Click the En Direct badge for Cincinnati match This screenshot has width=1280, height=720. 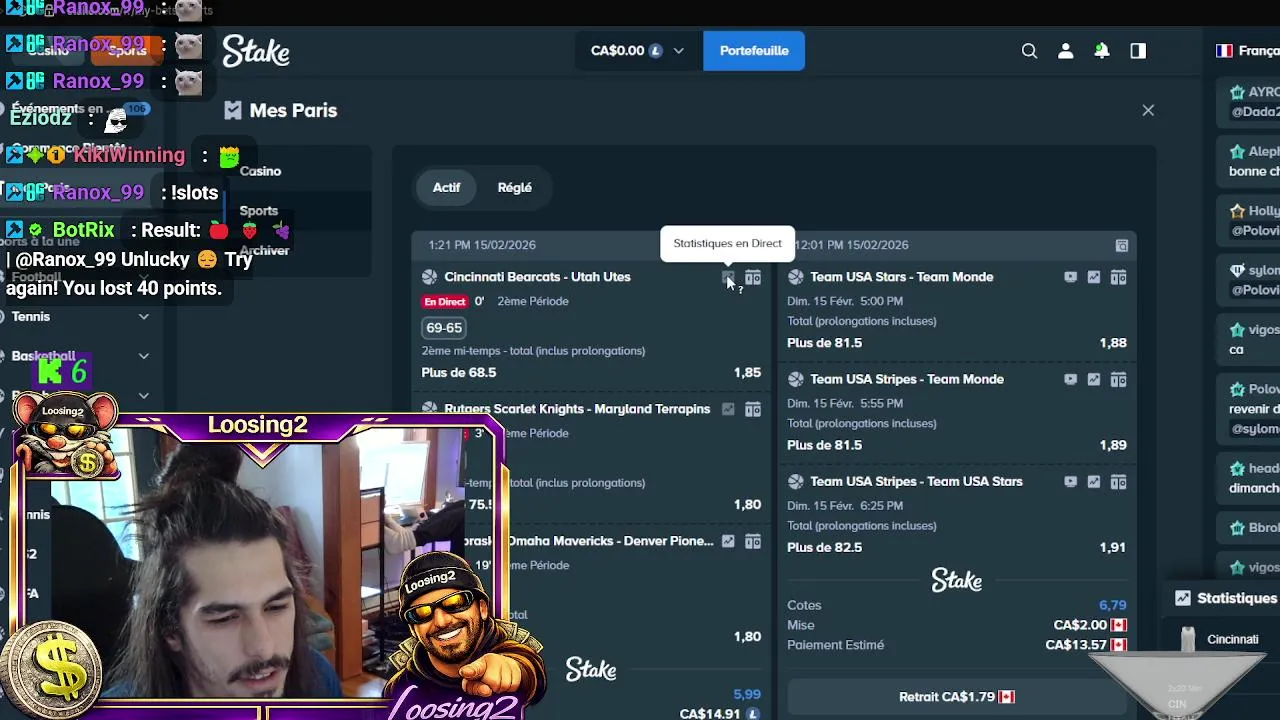[445, 301]
